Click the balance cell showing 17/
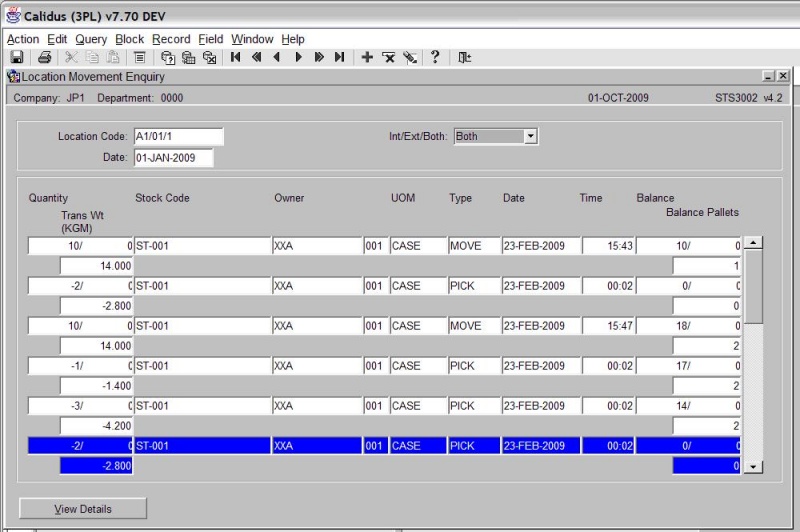Screen dimensions: 800x532 point(688,365)
